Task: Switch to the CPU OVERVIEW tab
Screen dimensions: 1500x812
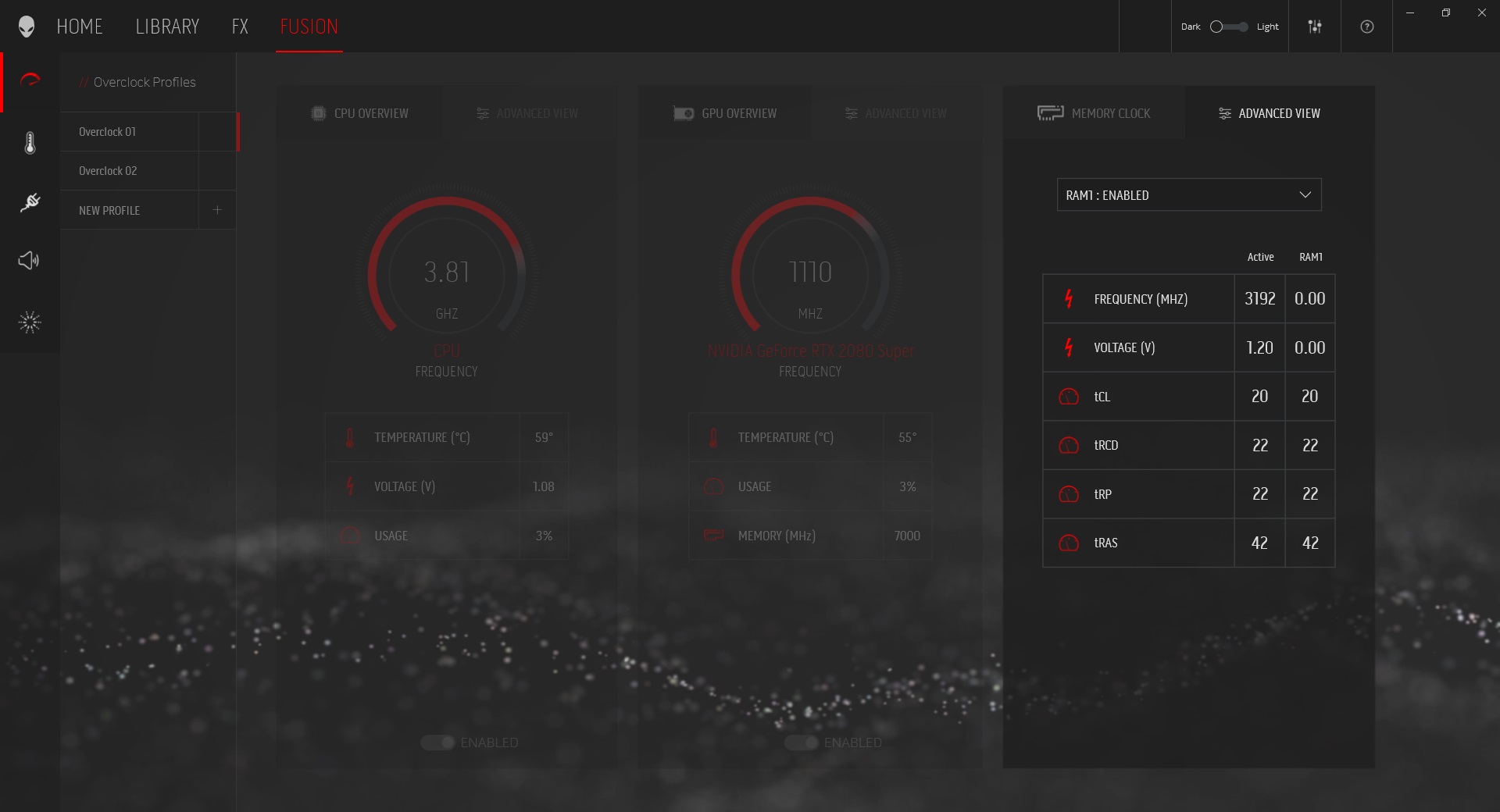Action: pos(359,113)
